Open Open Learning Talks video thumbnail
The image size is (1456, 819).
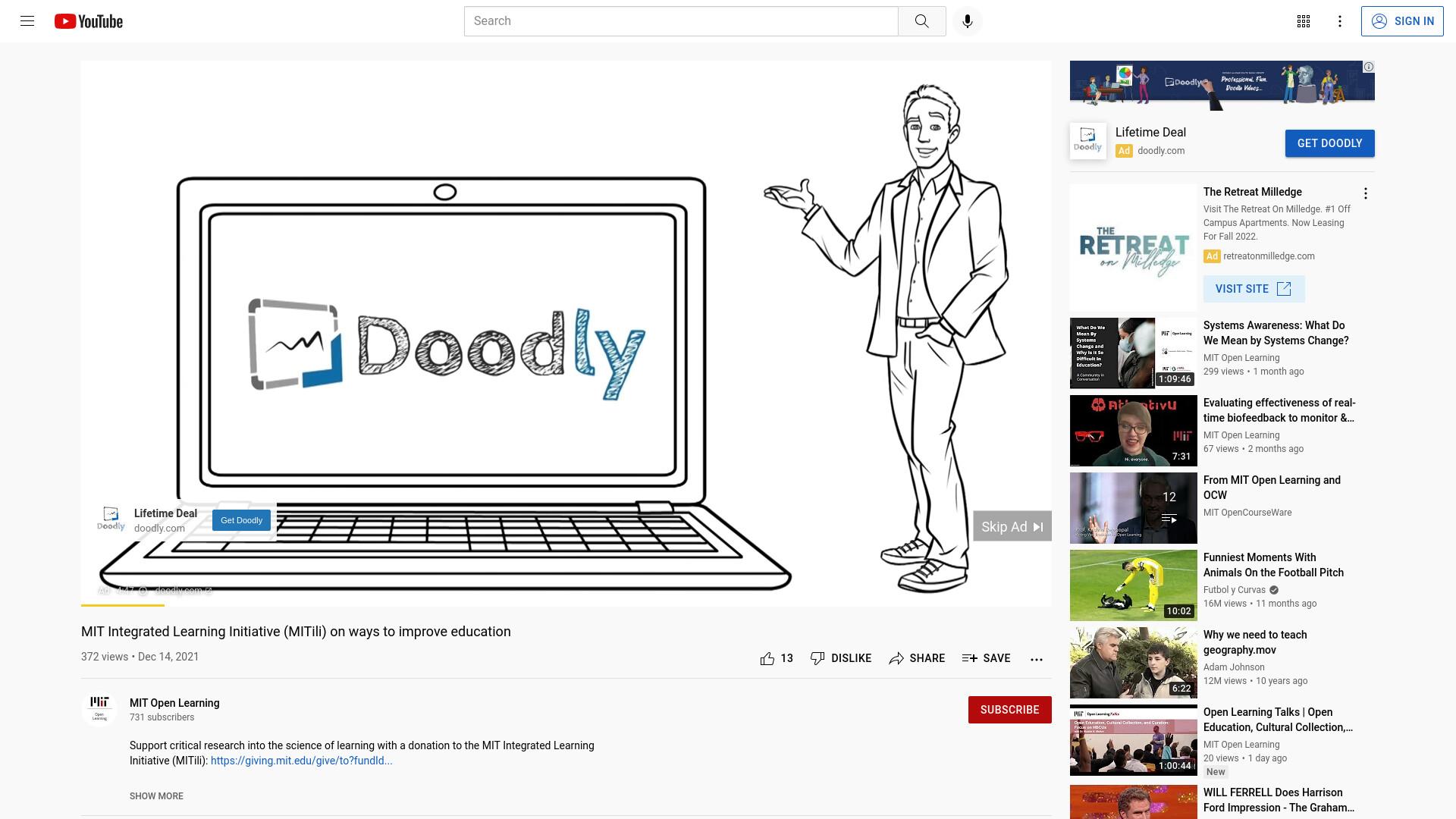[x=1133, y=740]
